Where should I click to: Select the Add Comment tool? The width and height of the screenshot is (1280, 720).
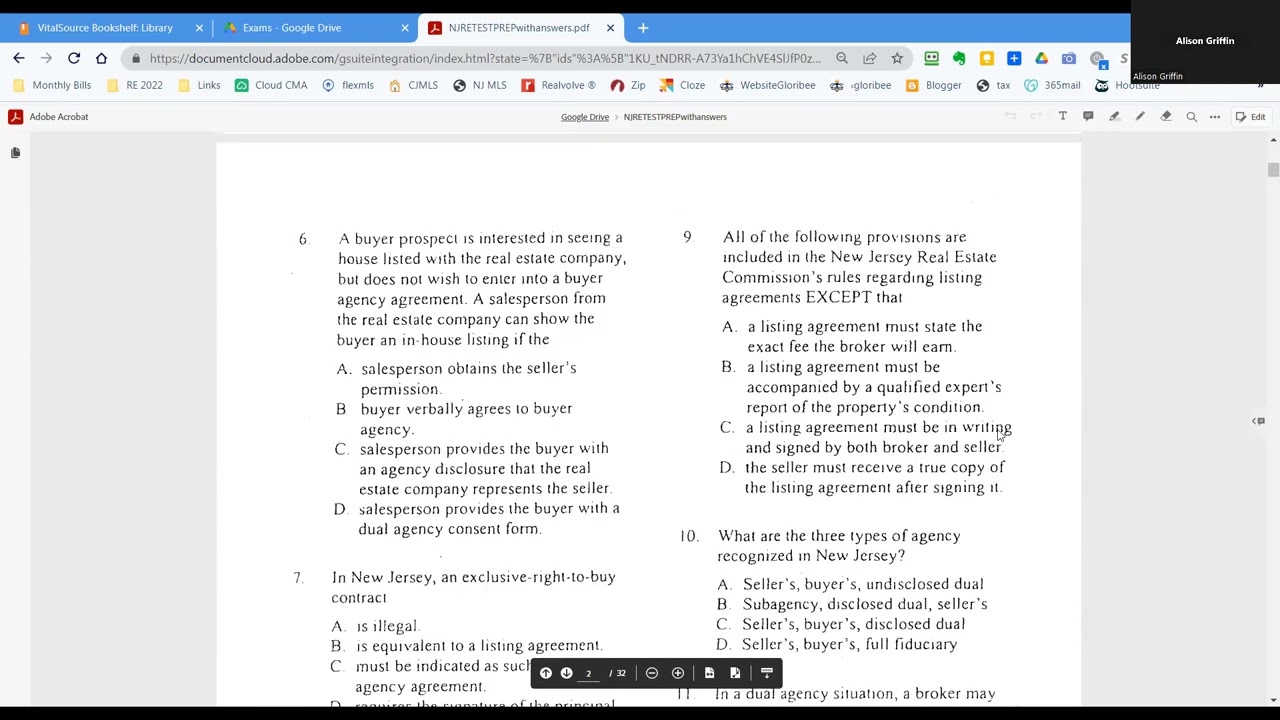pos(1088,117)
